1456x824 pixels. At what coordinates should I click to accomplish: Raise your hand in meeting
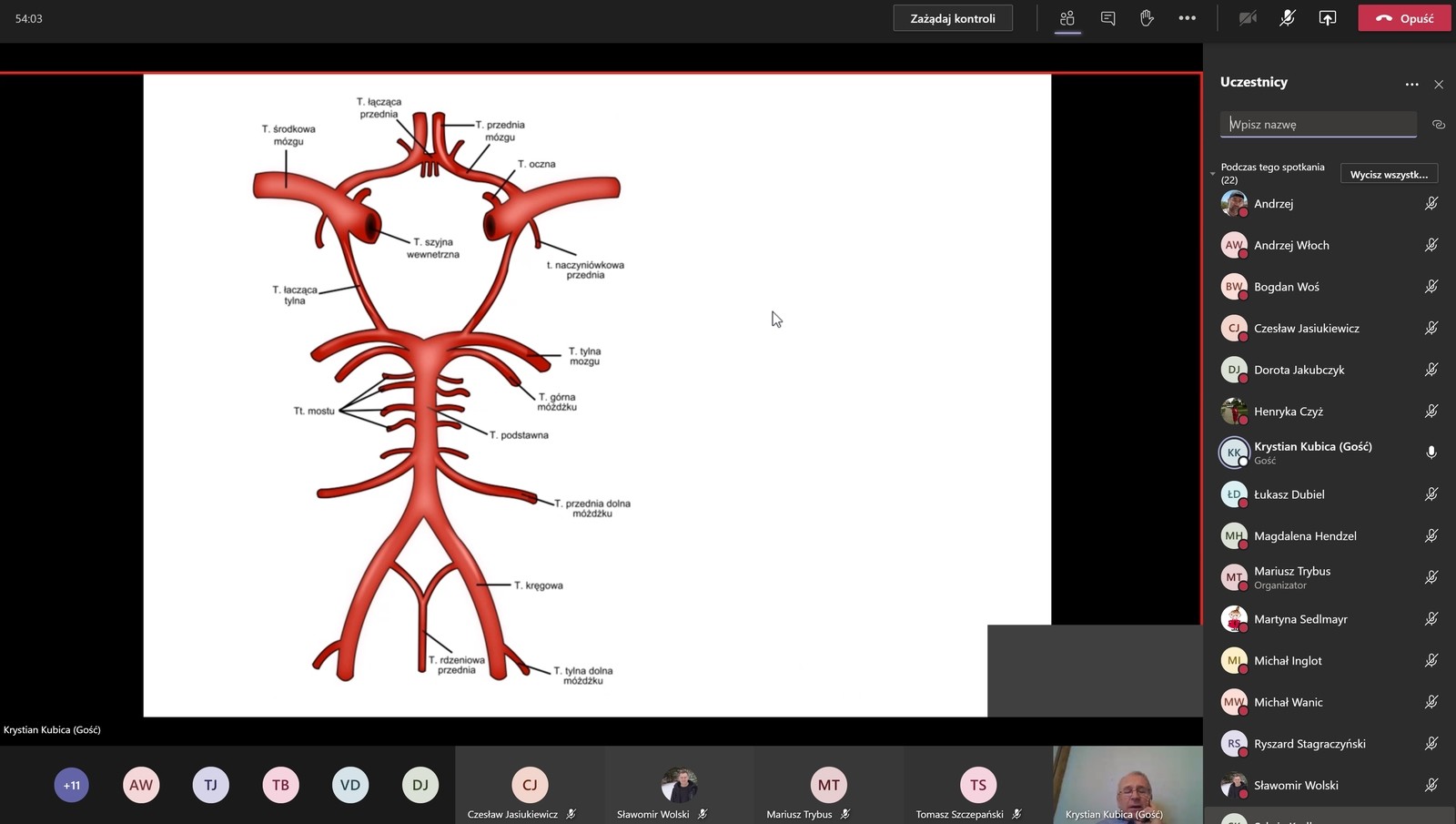coord(1147,18)
